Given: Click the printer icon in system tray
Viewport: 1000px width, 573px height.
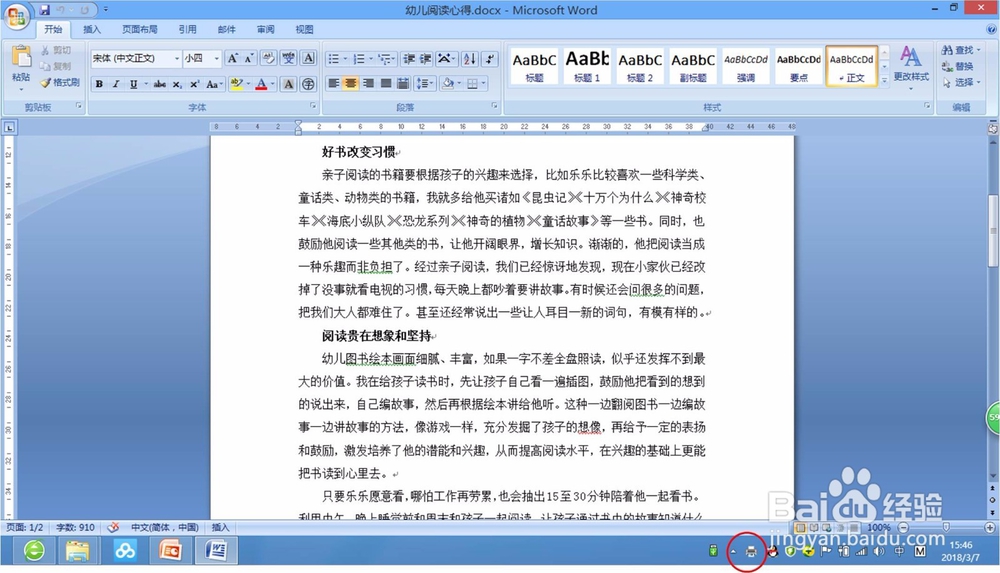Looking at the screenshot, I should click(x=751, y=551).
